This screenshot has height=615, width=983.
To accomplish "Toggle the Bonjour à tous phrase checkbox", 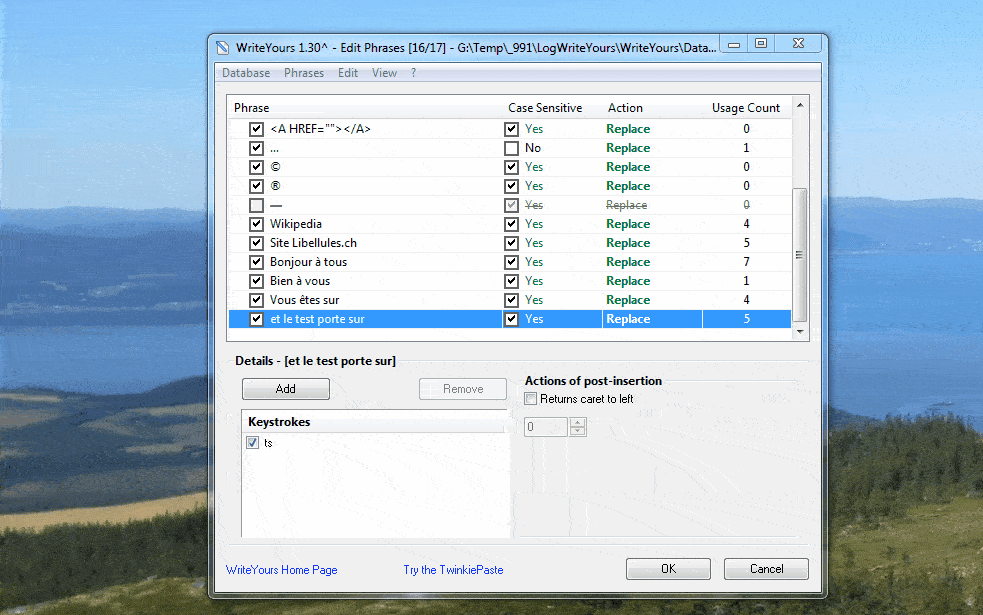I will point(256,262).
